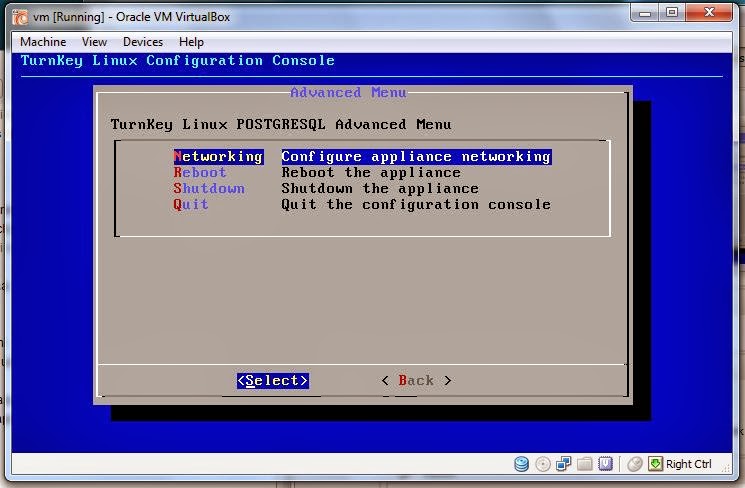Click the USB devices status icon
This screenshot has width=745, height=488.
click(x=605, y=464)
